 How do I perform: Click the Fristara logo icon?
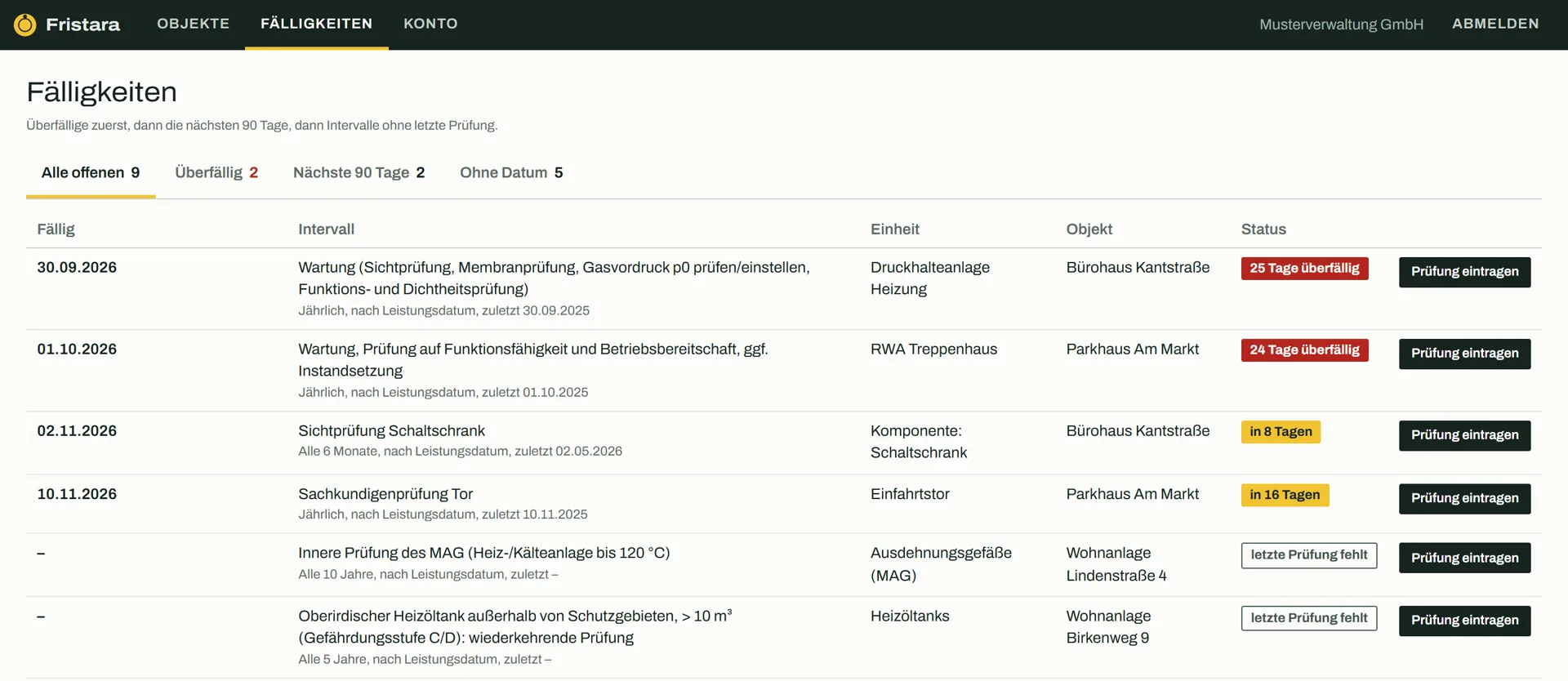[x=25, y=24]
